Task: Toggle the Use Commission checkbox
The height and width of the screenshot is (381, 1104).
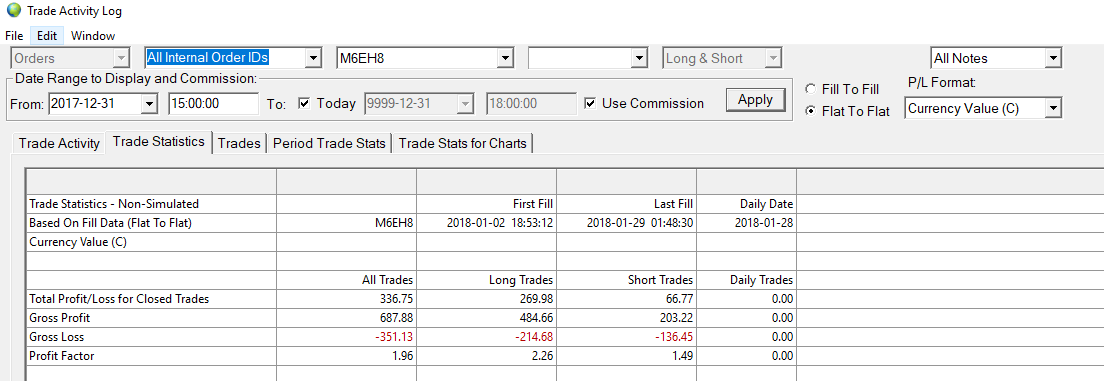Action: click(x=591, y=104)
